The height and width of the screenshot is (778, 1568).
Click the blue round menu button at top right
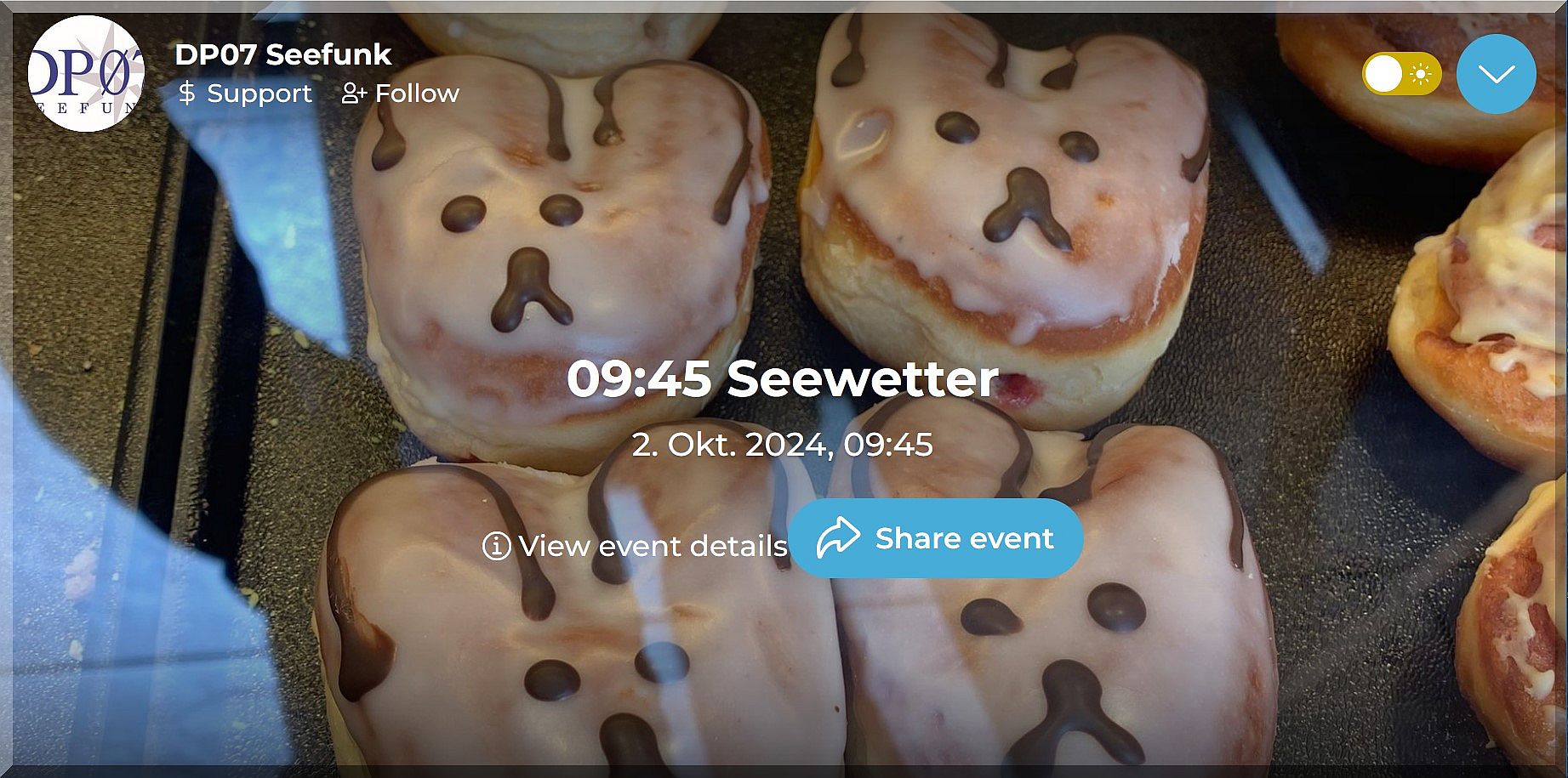click(x=1496, y=74)
